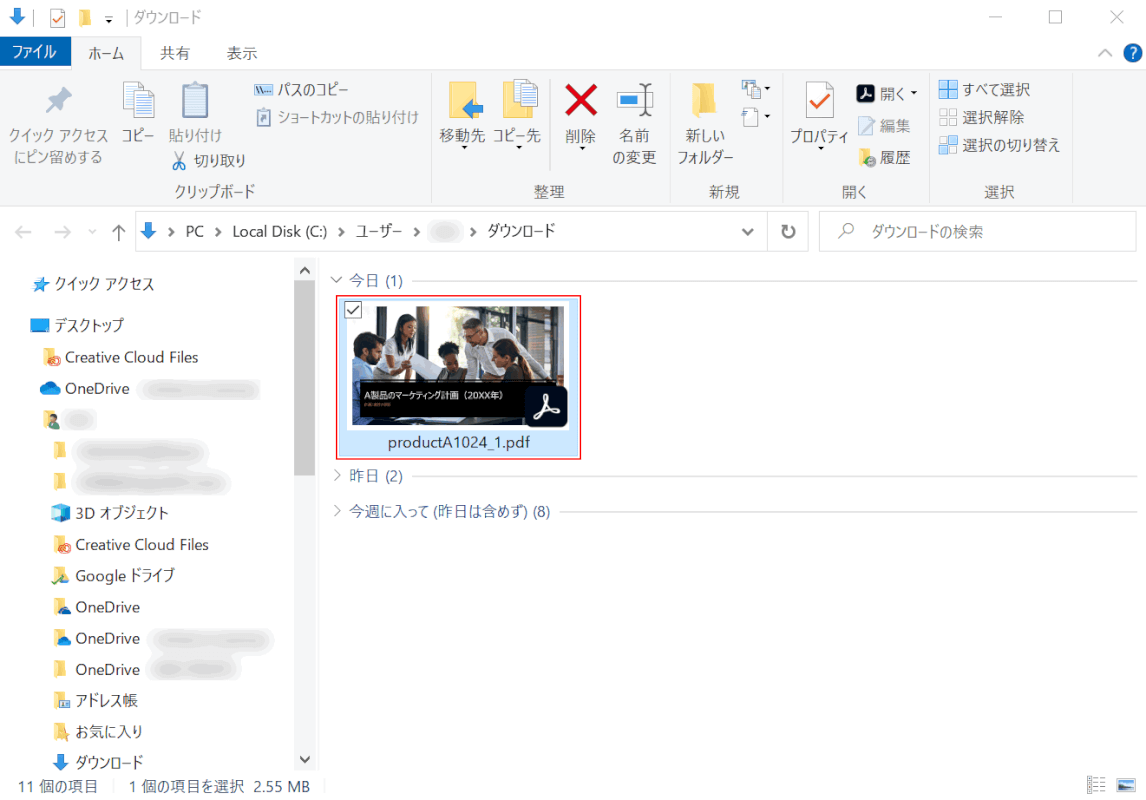Click the Move to (移動先) icon
1146x800 pixels.
click(463, 101)
